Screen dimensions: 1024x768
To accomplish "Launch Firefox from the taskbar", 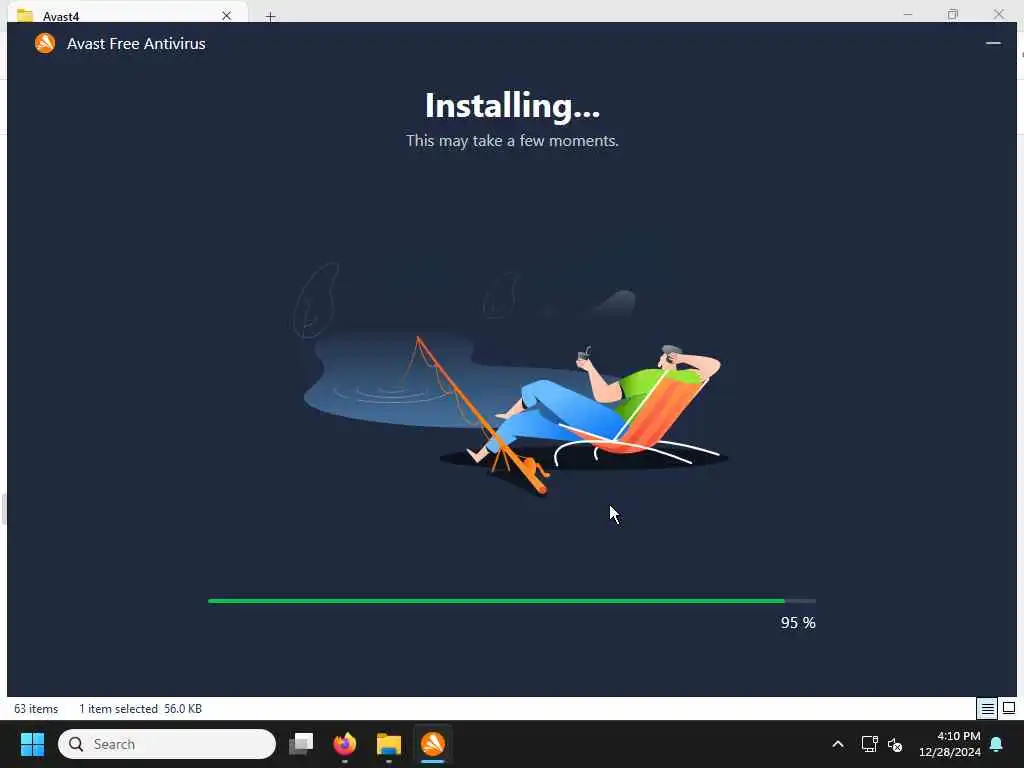I will coord(345,744).
